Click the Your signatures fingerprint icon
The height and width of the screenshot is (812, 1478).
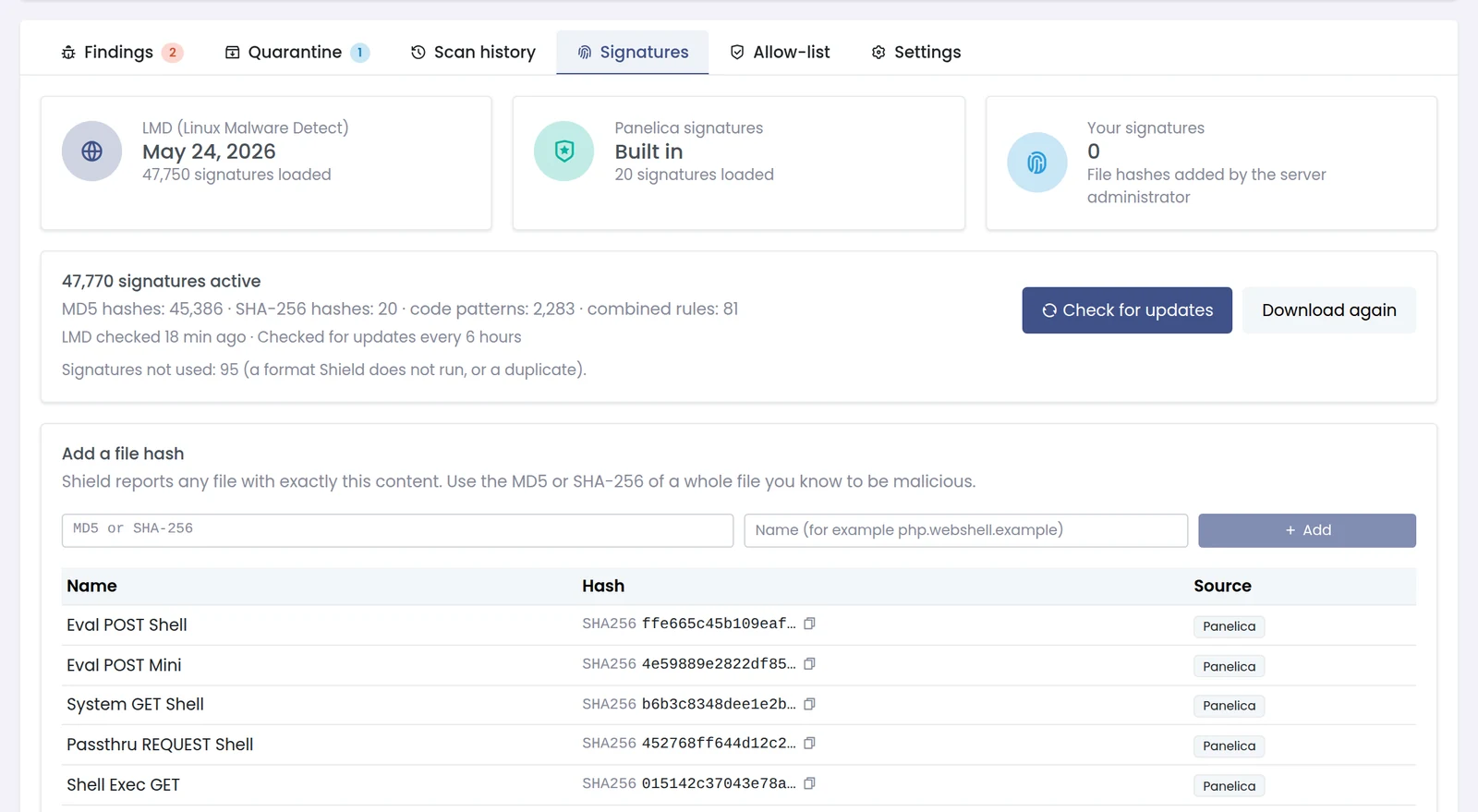tap(1036, 163)
